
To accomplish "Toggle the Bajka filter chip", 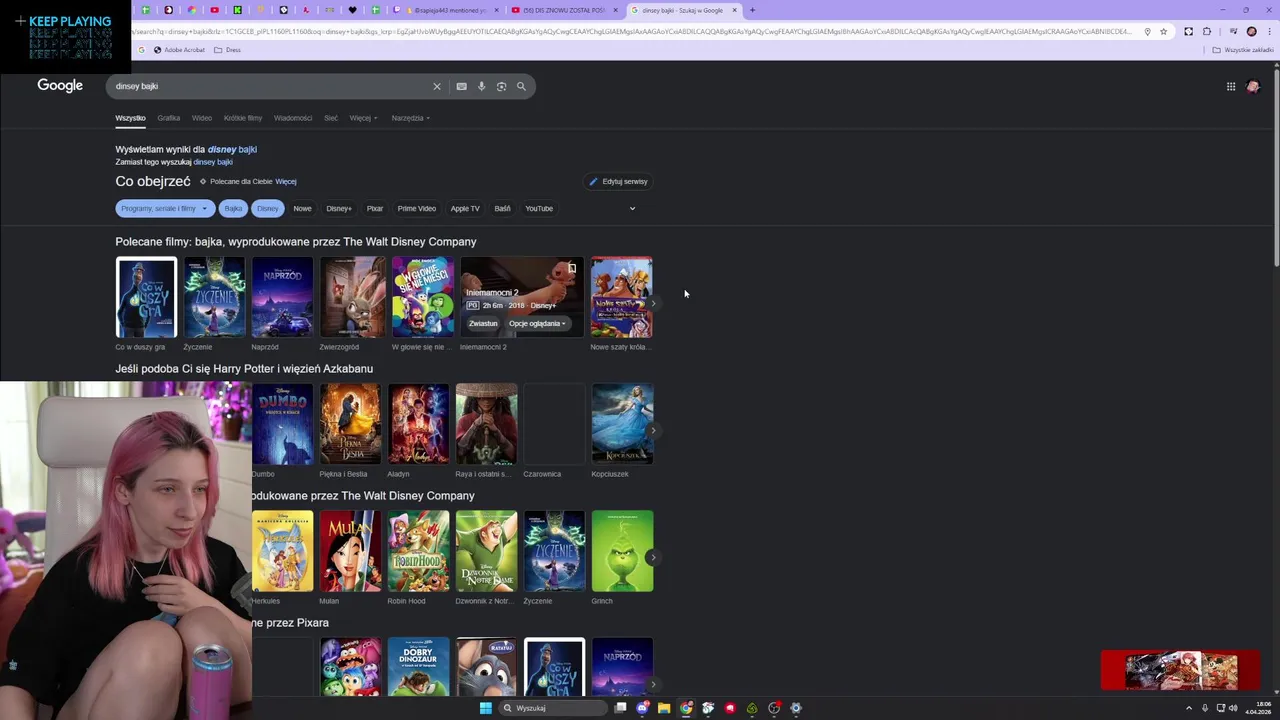I will tap(233, 208).
